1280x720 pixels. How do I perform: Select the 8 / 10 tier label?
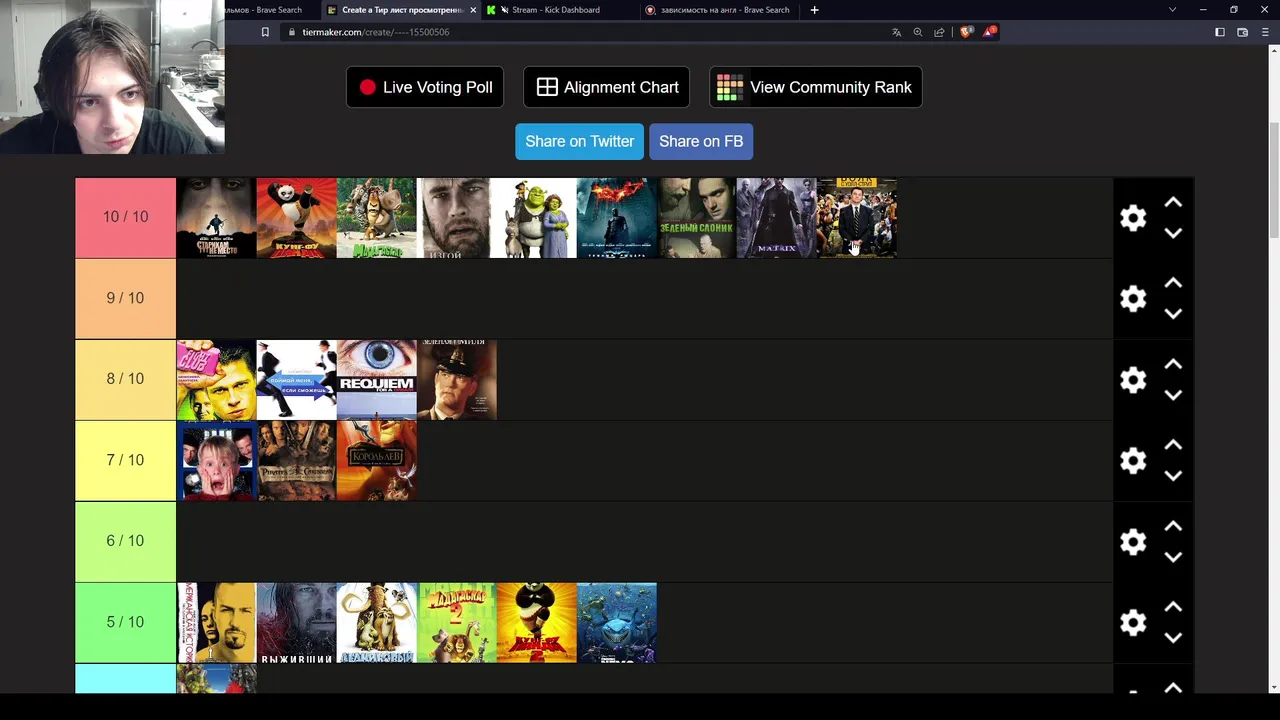[x=125, y=380]
